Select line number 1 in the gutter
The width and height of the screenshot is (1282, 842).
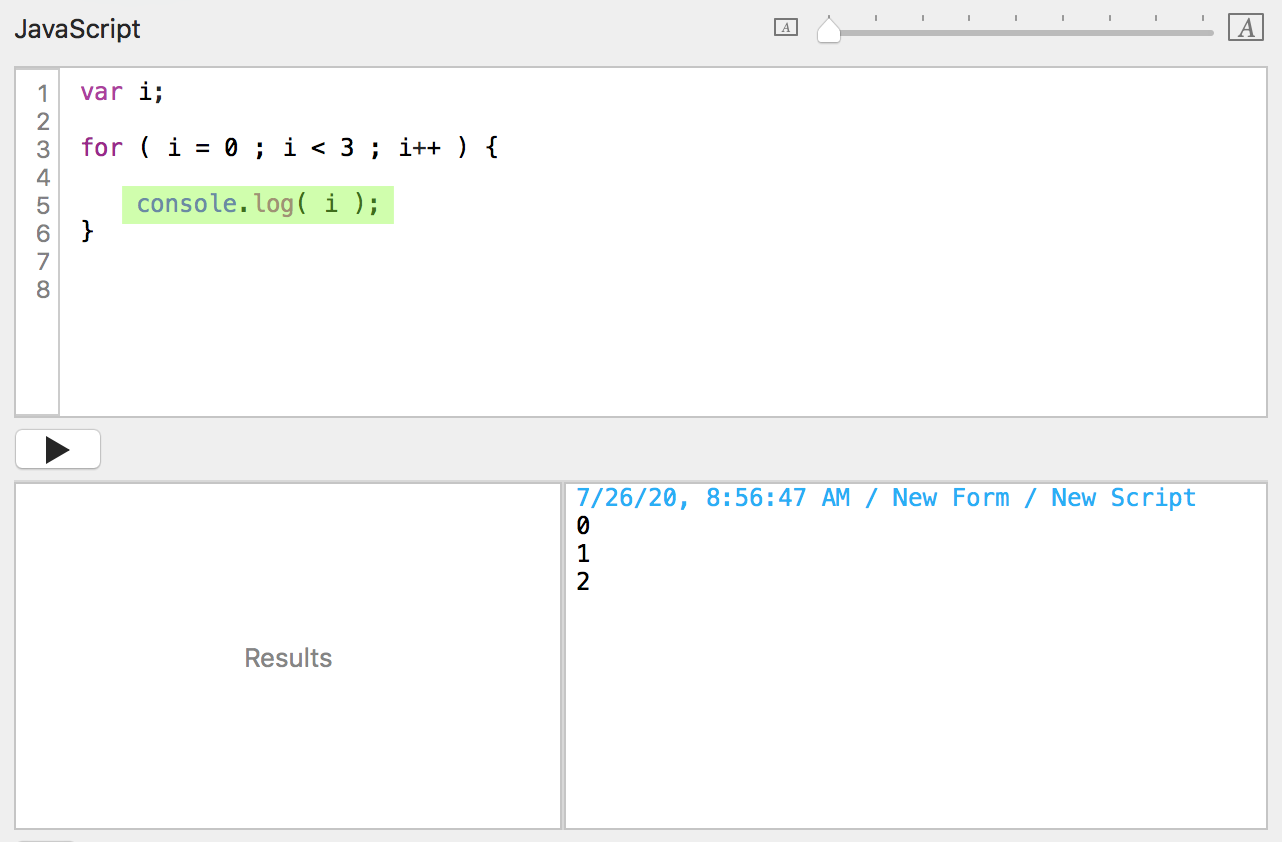point(43,94)
